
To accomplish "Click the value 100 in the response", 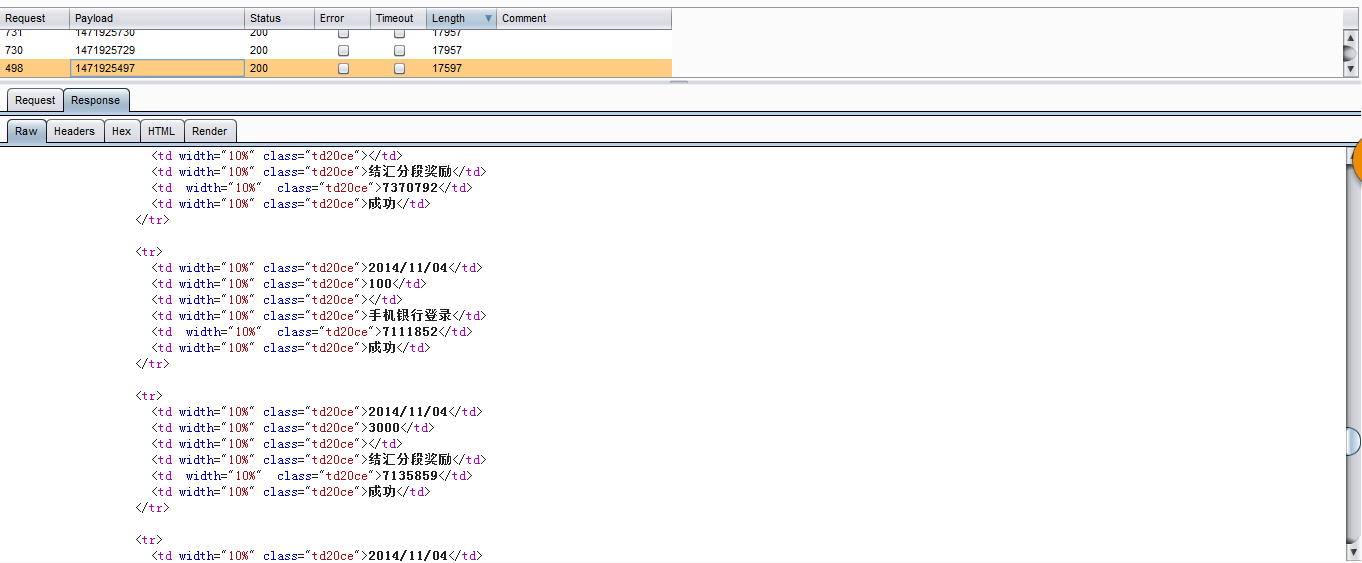I will click(380, 284).
